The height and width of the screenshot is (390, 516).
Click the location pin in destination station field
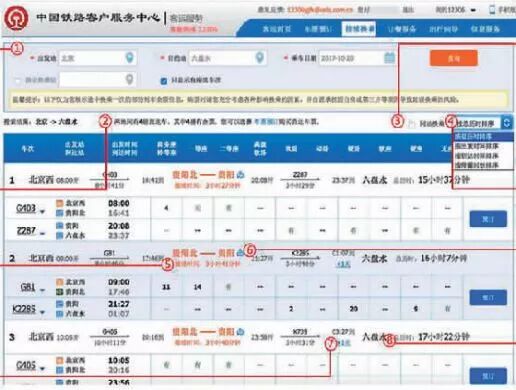pyautogui.click(x=260, y=58)
